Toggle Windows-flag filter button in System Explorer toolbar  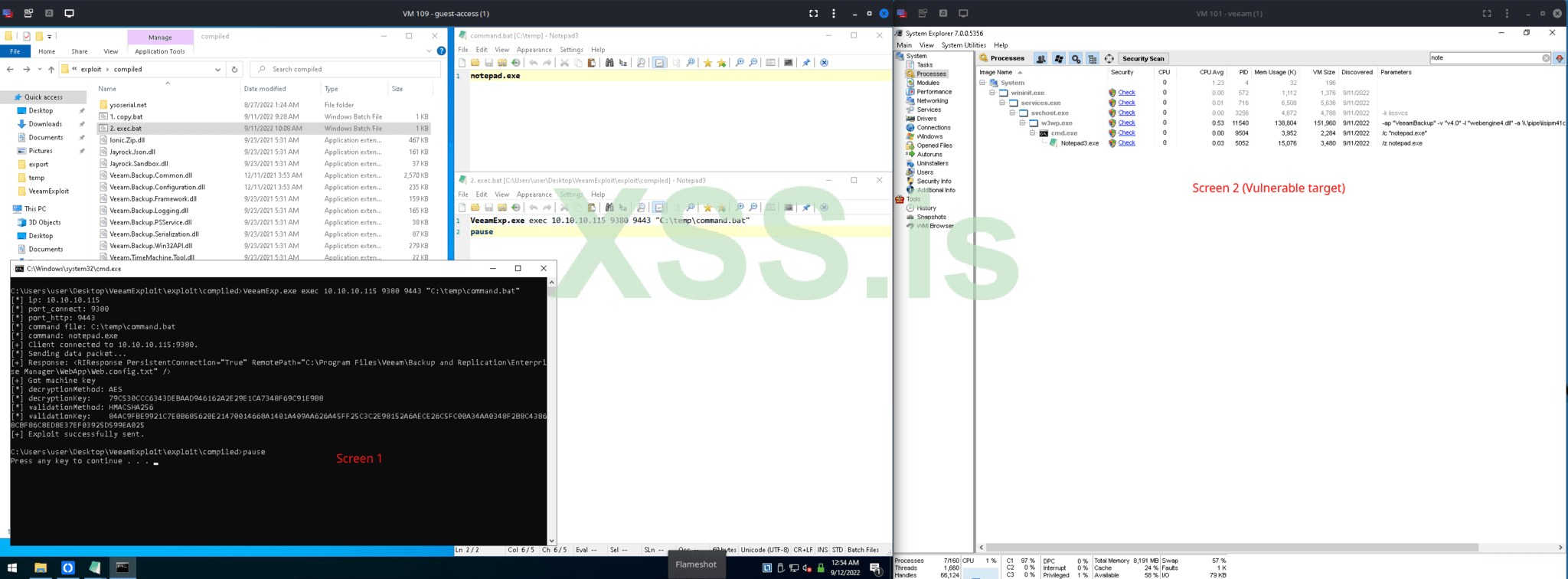point(1059,58)
